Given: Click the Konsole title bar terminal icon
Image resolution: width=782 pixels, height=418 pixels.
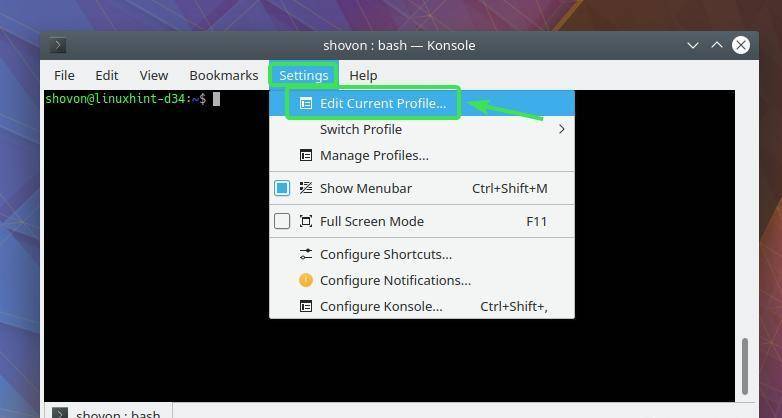Looking at the screenshot, I should [x=58, y=45].
